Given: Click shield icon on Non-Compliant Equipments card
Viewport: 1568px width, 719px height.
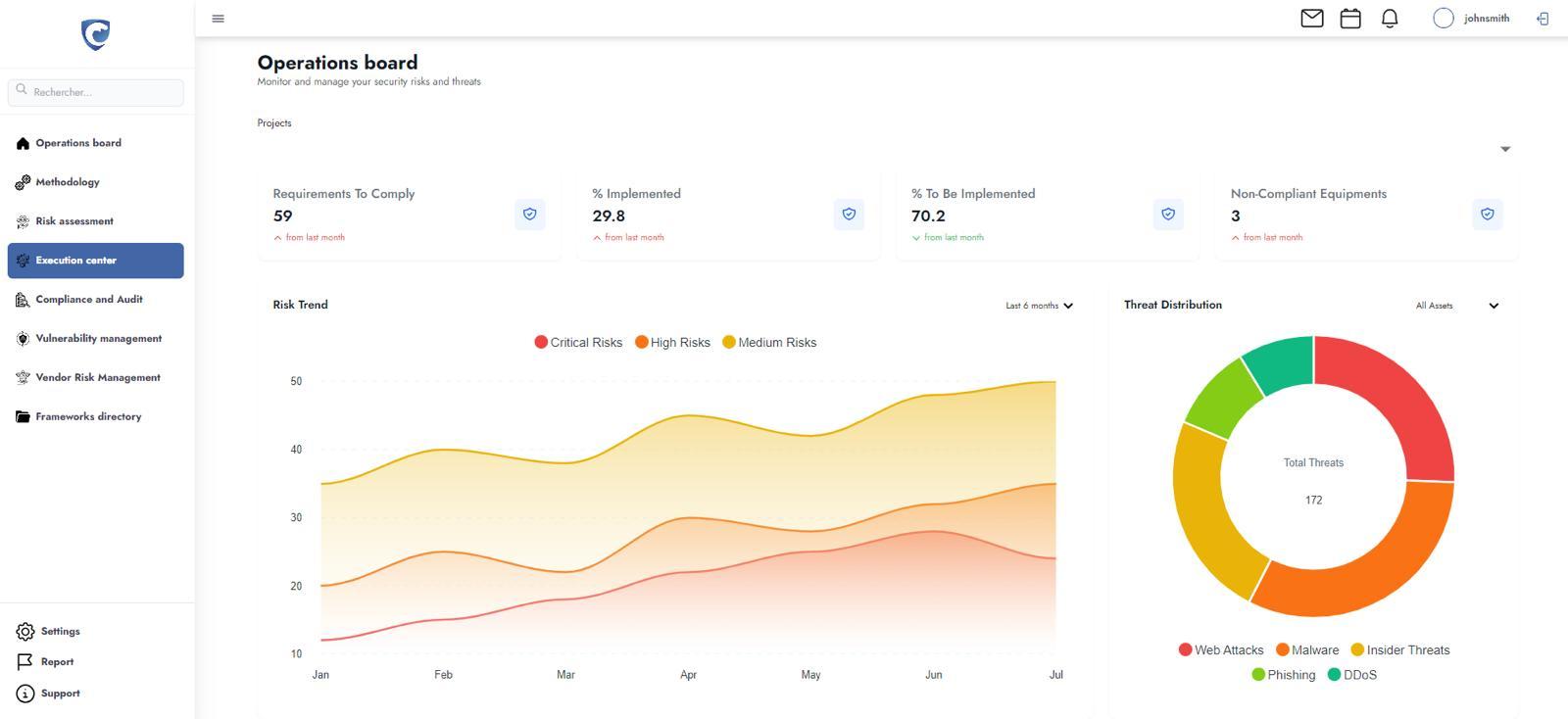Looking at the screenshot, I should click(1487, 215).
